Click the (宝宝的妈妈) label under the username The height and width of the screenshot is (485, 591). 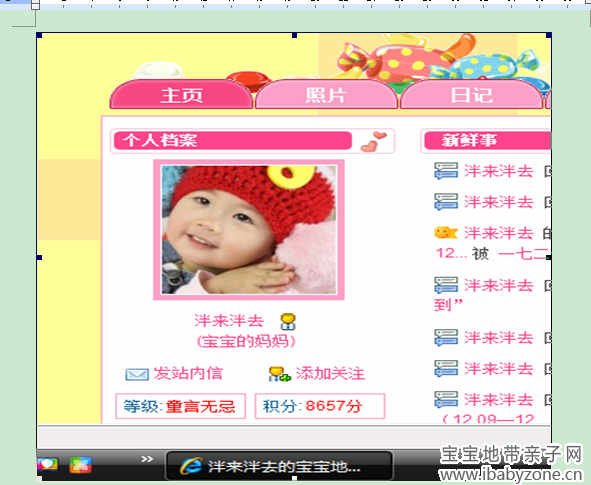point(246,341)
